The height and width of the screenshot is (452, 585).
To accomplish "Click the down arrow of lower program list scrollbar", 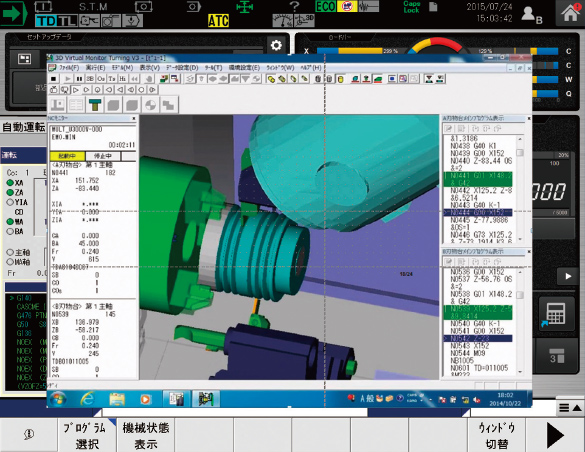I will tap(520, 371).
